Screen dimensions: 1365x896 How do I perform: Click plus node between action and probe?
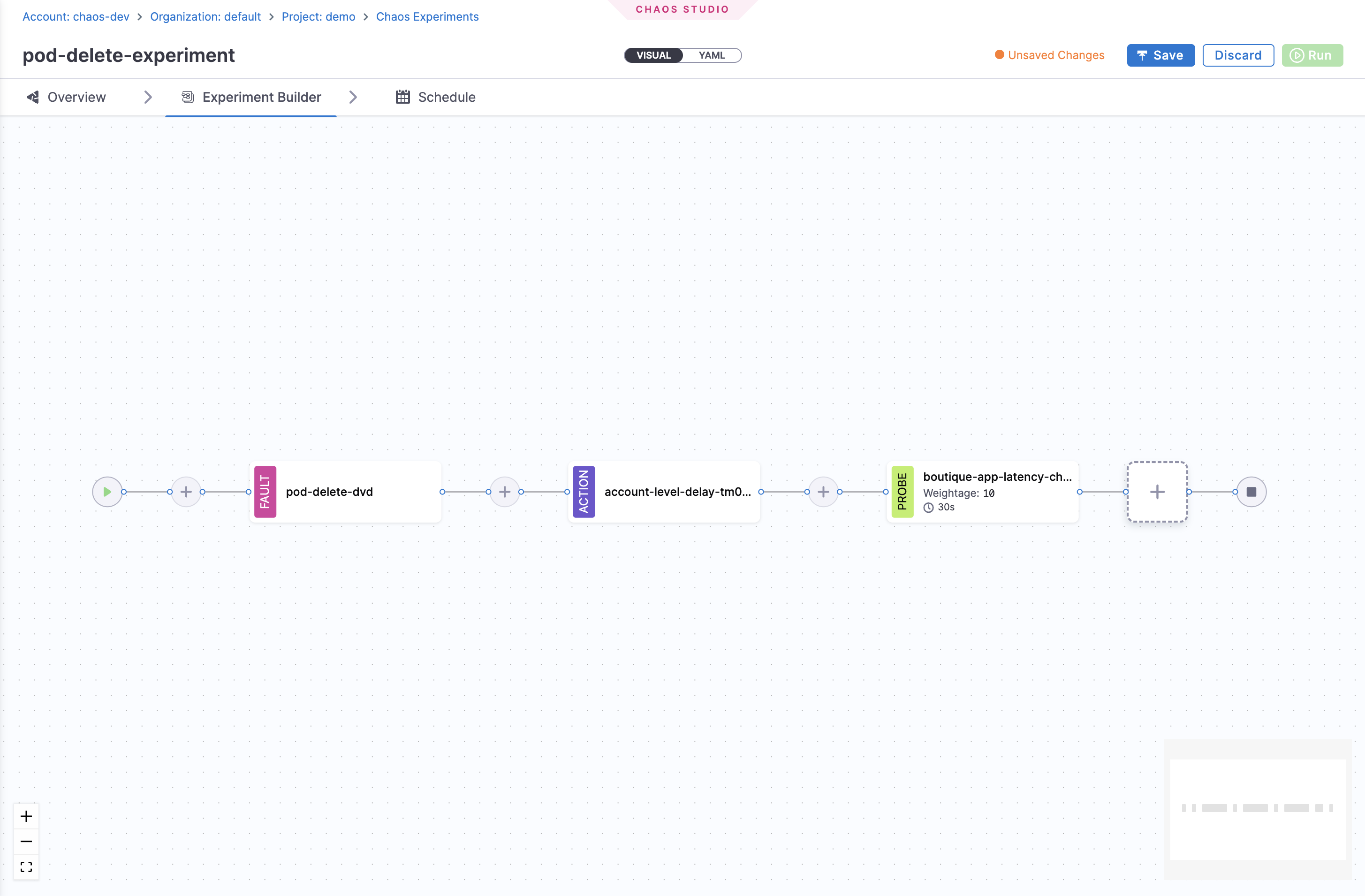[x=823, y=492]
